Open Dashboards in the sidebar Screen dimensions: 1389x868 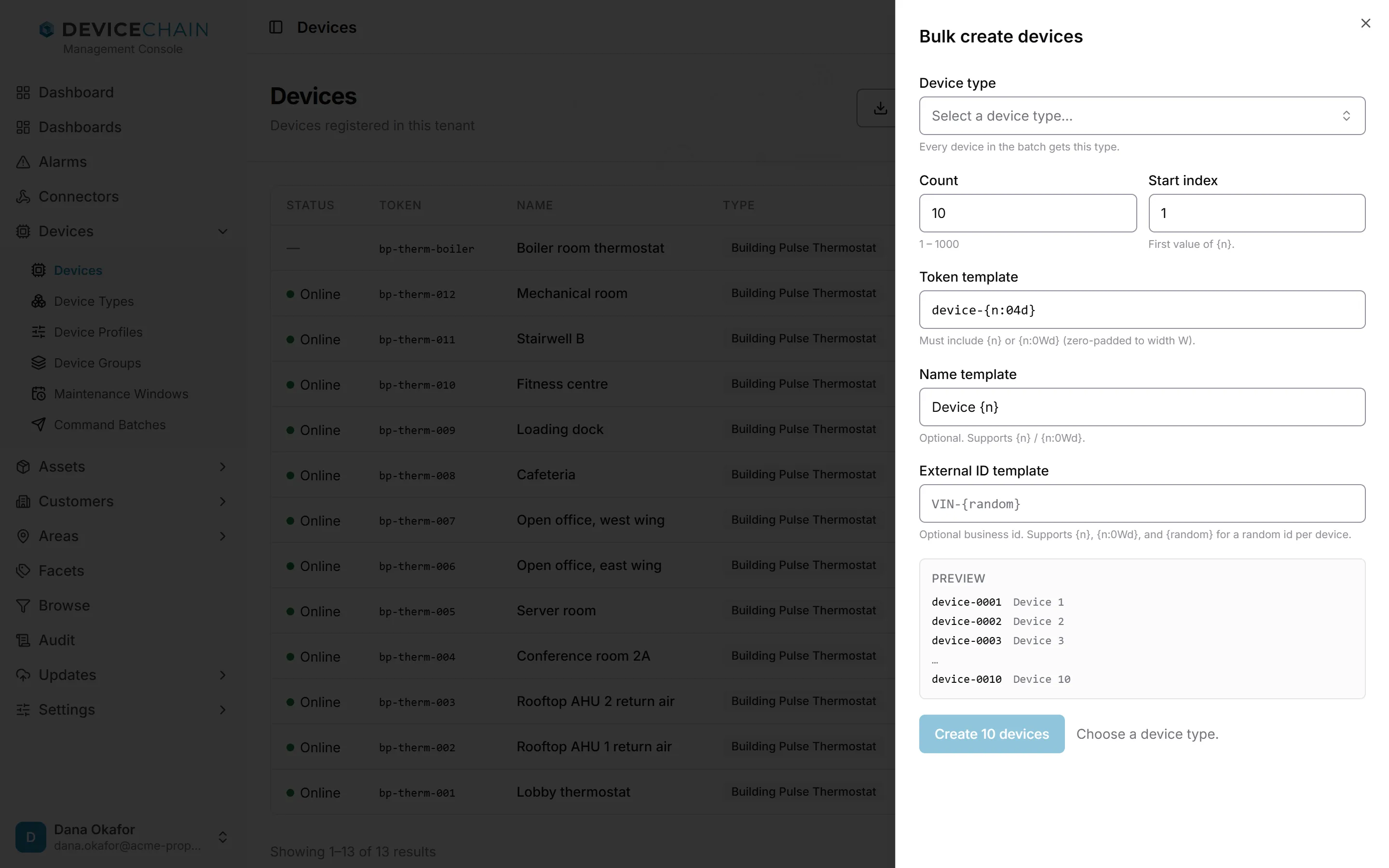(x=80, y=127)
